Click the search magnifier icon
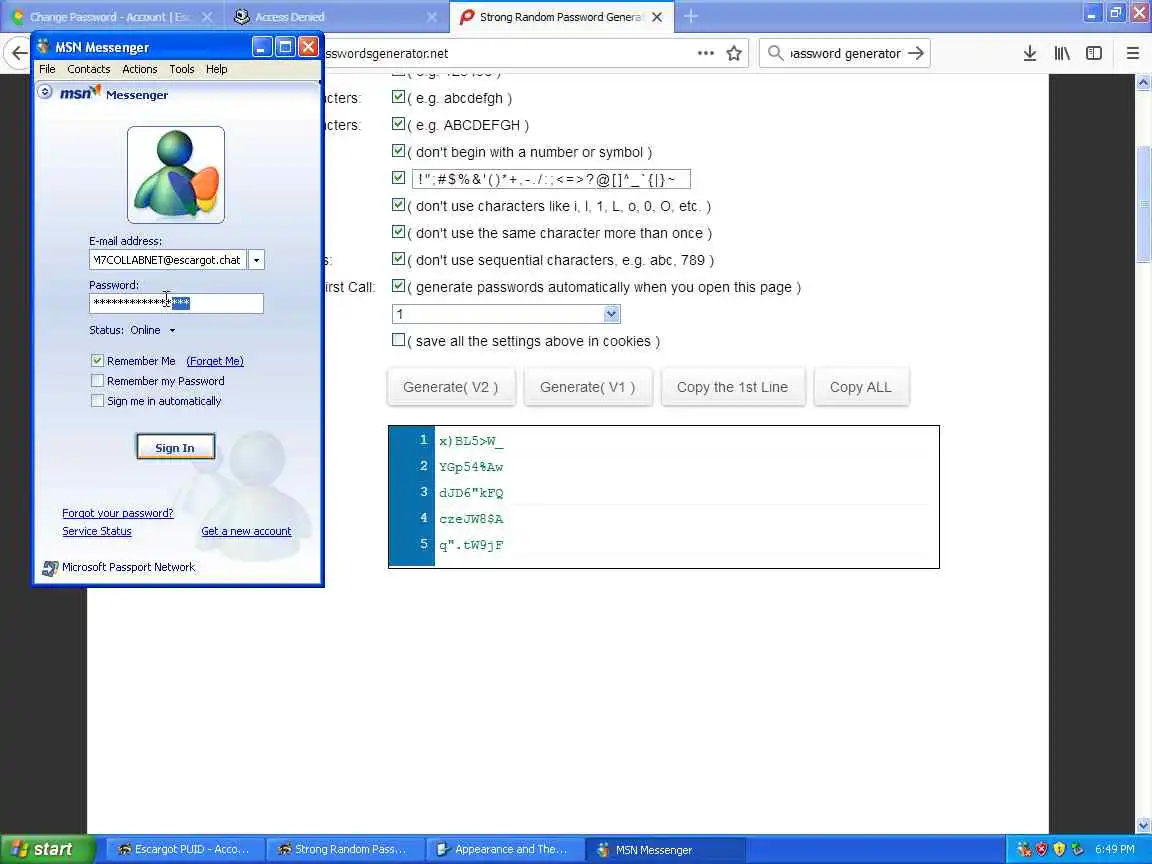The image size is (1152, 864). point(774,53)
